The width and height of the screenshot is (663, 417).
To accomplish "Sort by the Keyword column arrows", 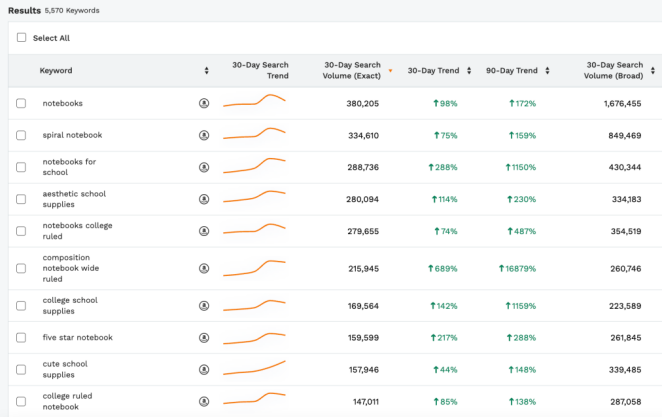I will click(x=206, y=71).
